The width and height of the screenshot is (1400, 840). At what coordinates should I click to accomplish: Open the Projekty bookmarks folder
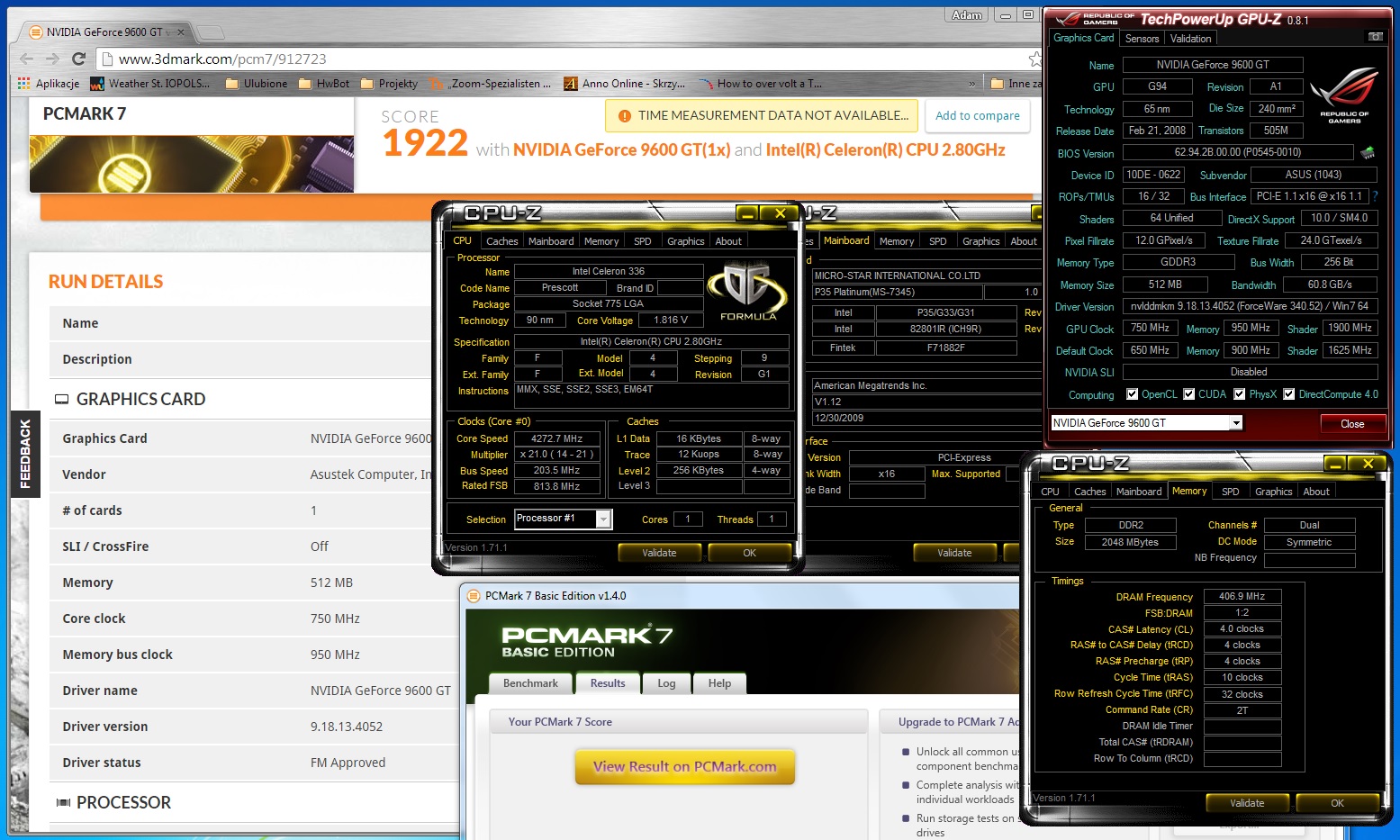pyautogui.click(x=389, y=84)
